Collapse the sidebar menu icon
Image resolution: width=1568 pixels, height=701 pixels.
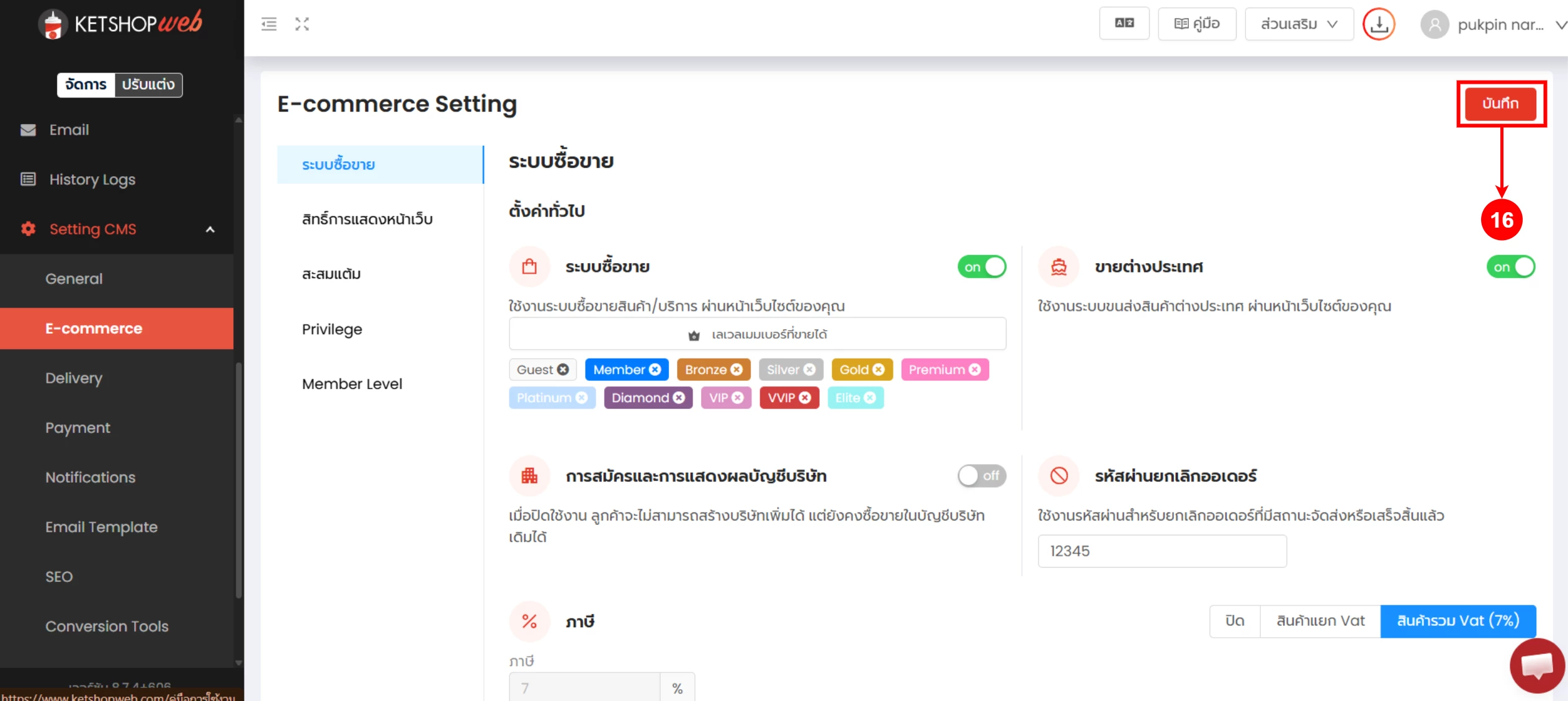coord(269,24)
